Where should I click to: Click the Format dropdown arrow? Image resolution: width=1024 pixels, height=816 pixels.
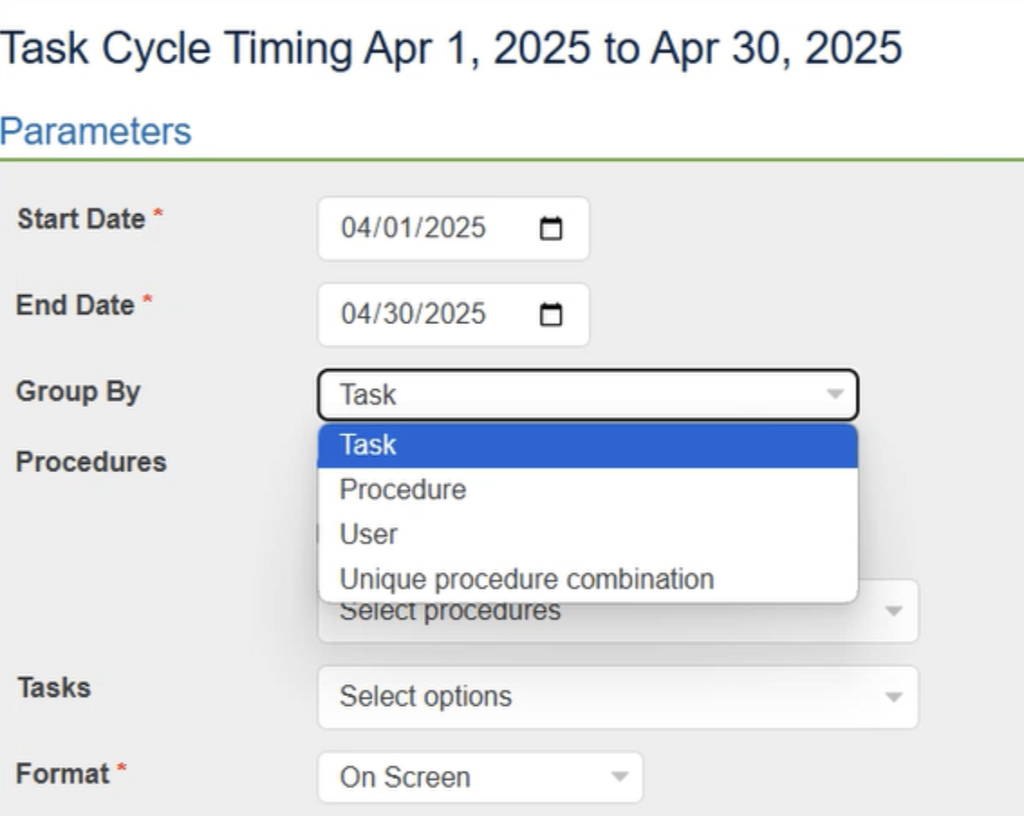pos(619,777)
